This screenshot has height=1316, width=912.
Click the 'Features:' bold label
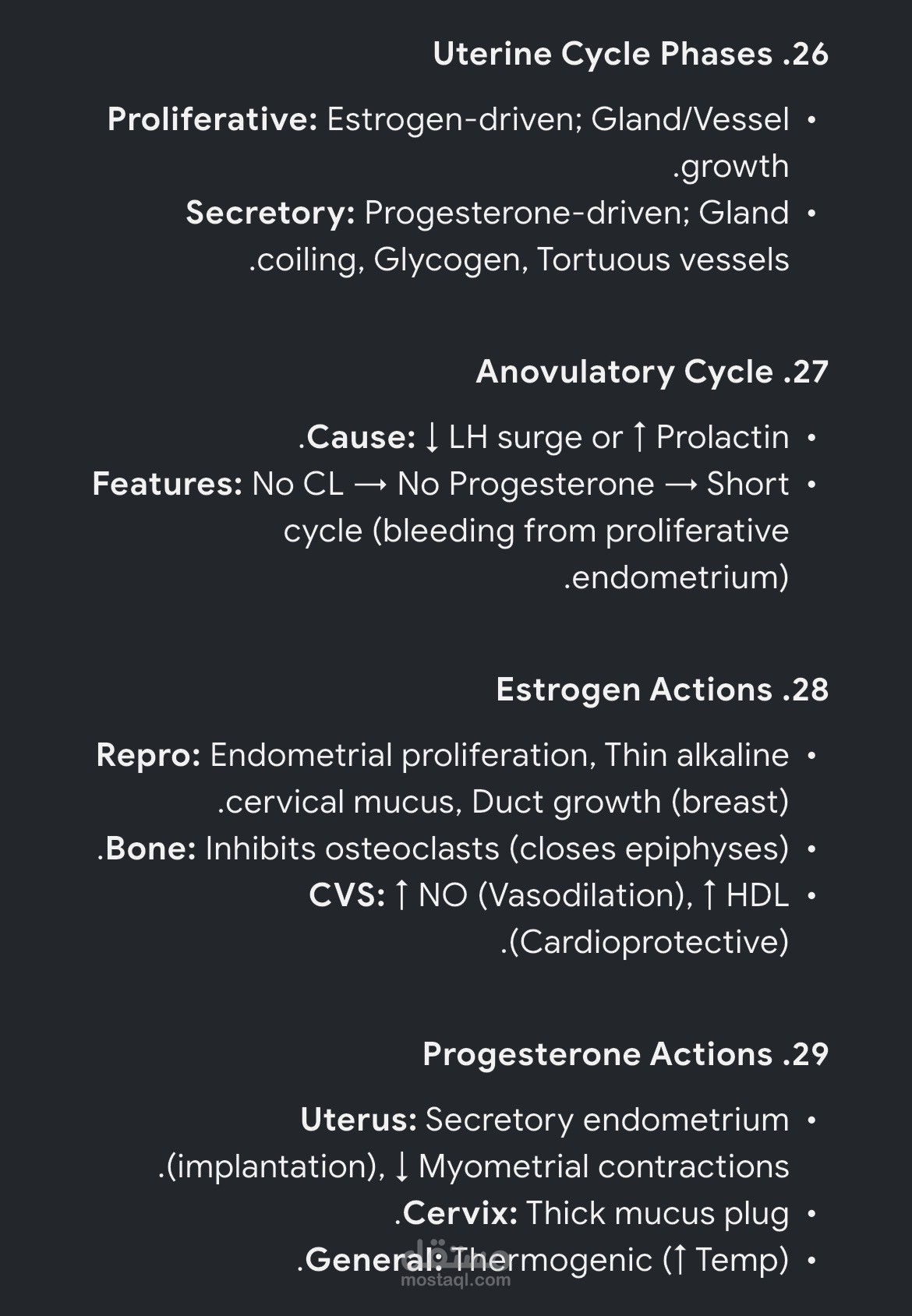pos(168,484)
